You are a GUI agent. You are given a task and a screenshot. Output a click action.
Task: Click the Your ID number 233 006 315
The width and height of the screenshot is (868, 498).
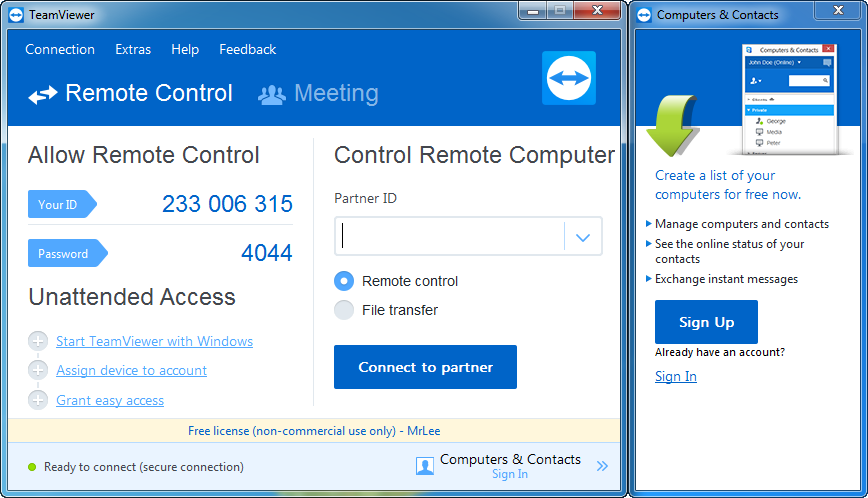(x=227, y=204)
